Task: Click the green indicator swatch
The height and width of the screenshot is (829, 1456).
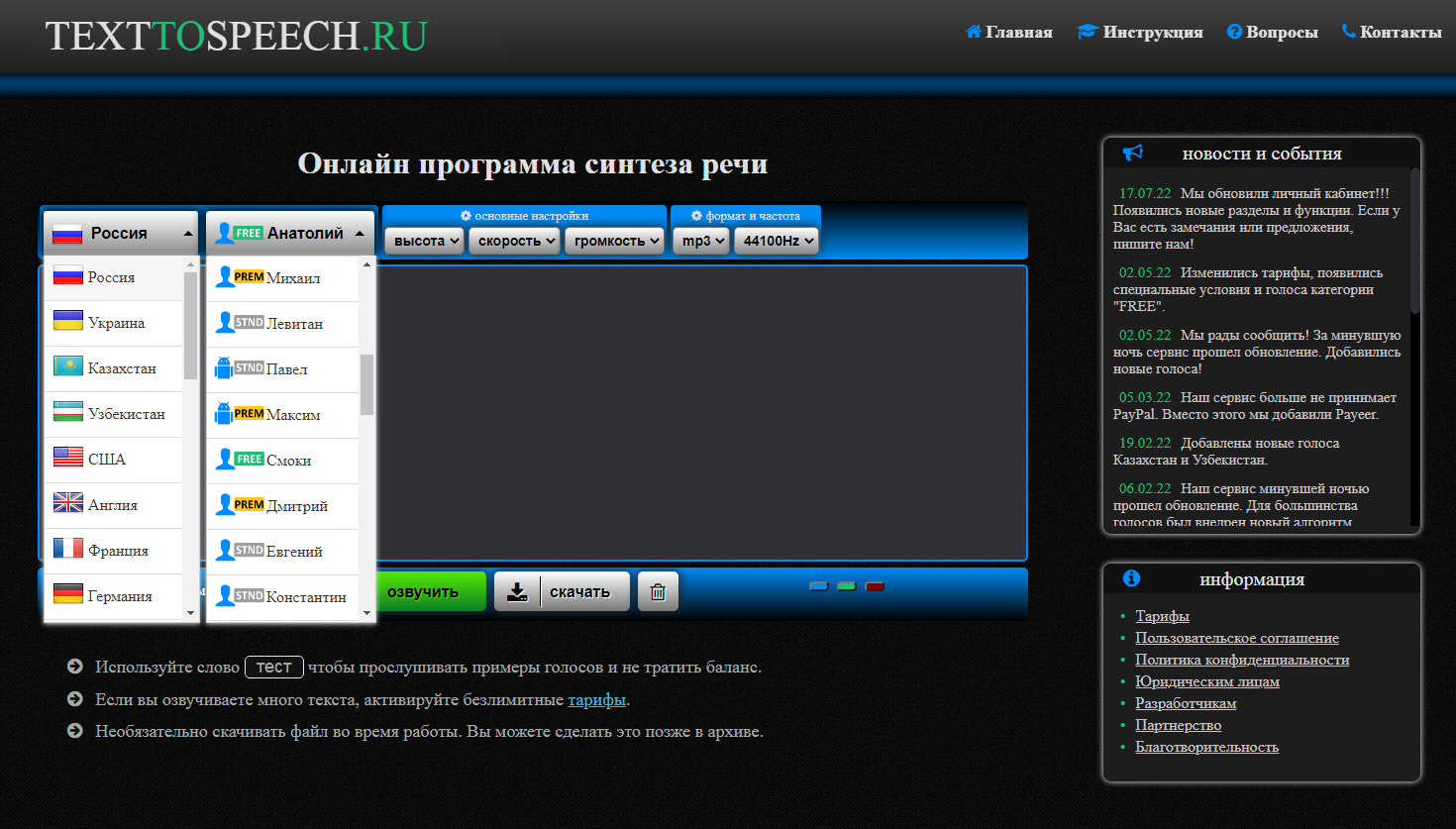Action: [x=846, y=586]
